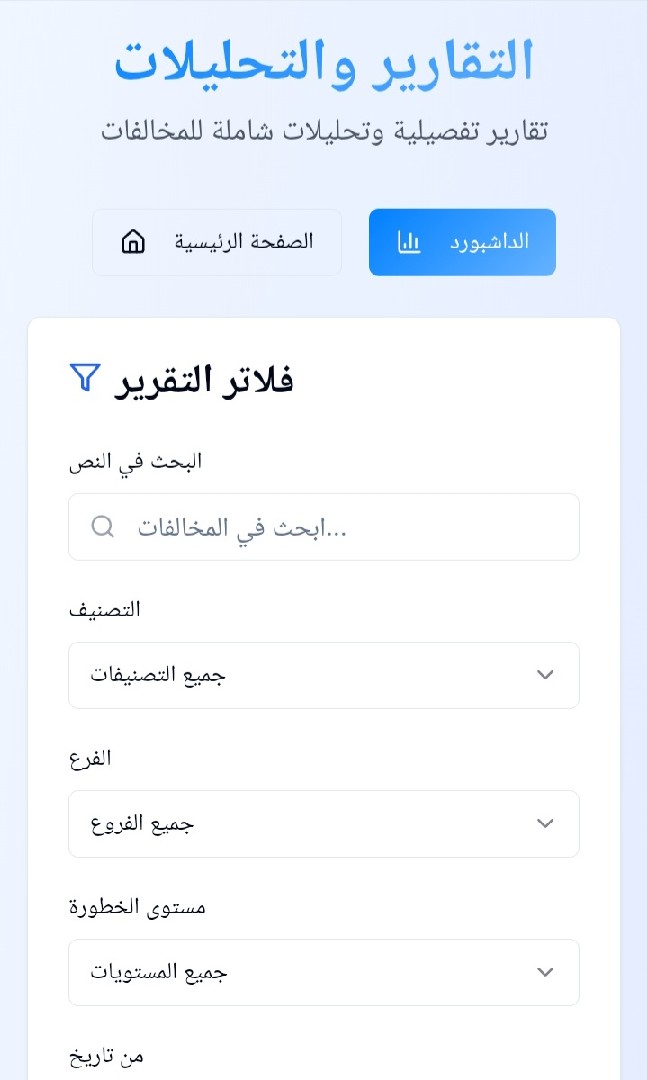
Task: Click the bar chart icon inside الداشبورد button
Action: pos(410,241)
